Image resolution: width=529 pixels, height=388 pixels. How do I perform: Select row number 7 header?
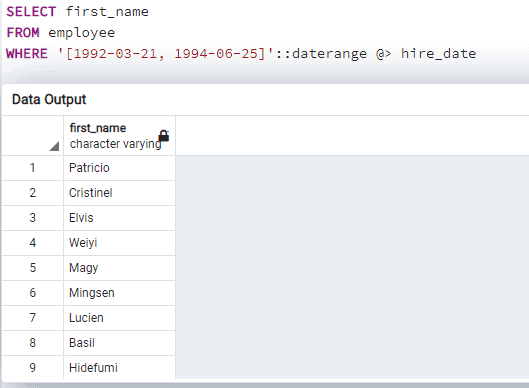coord(33,317)
